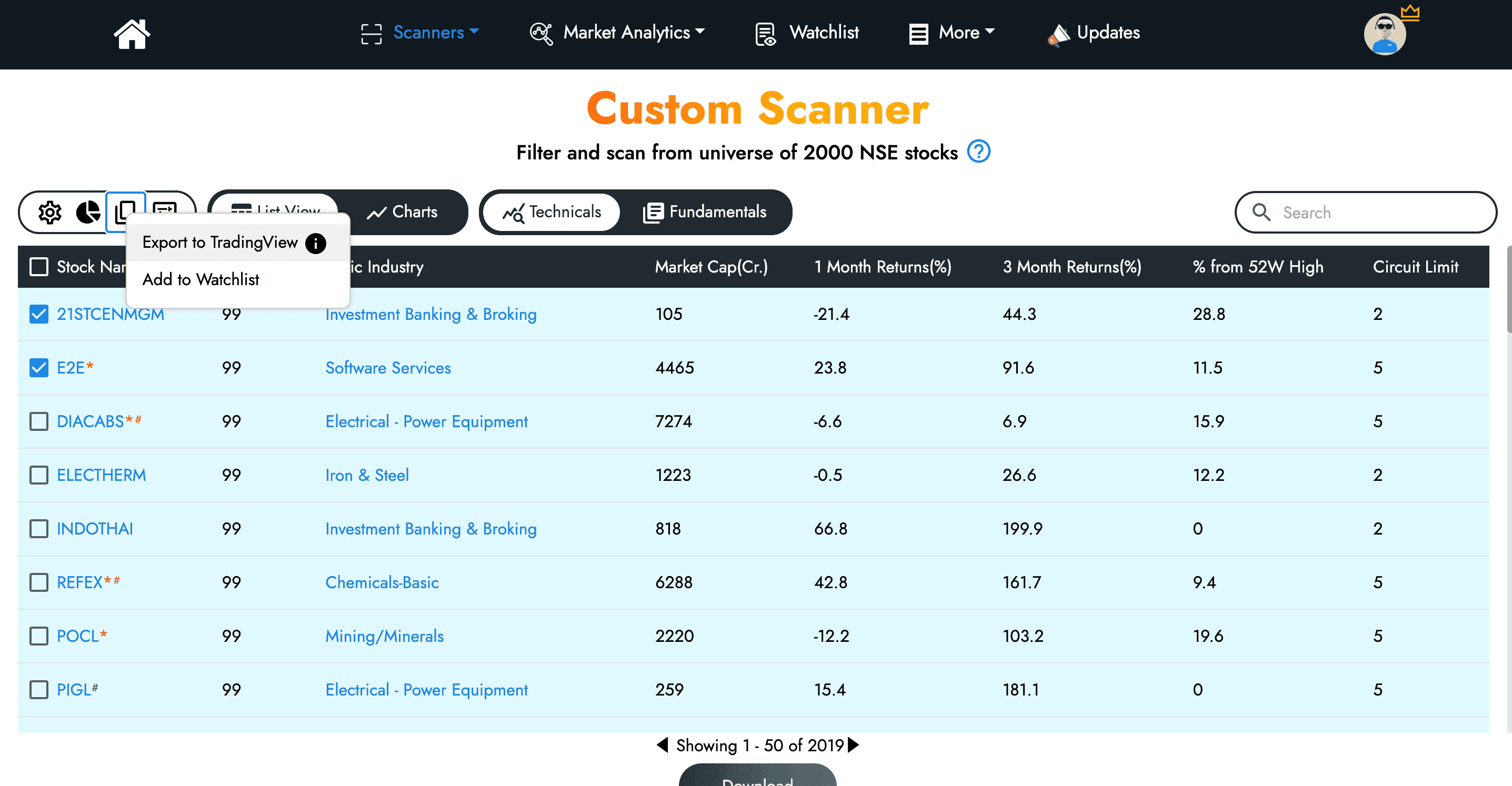Open the INDOTHAI stock link
Screen dimensions: 1512x786
coord(95,529)
